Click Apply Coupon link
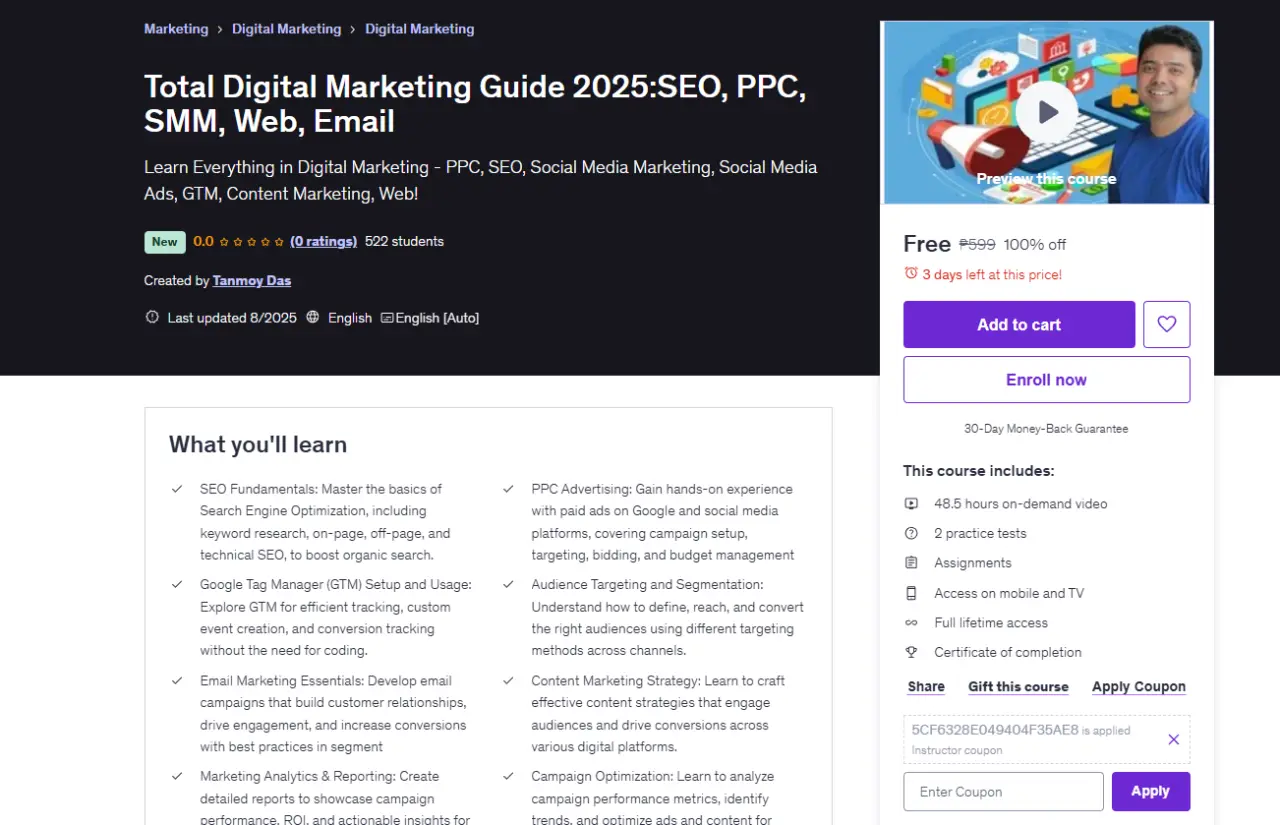This screenshot has height=825, width=1280. point(1139,687)
